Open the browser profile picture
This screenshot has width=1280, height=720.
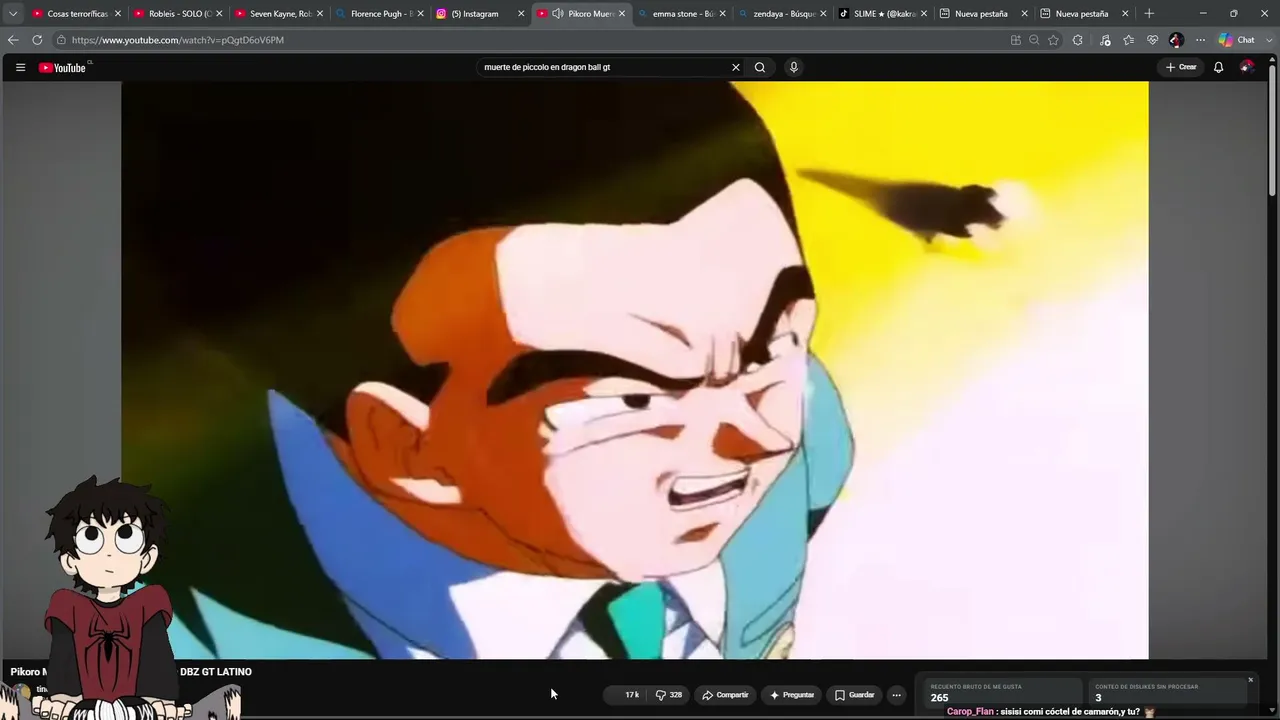(1176, 40)
